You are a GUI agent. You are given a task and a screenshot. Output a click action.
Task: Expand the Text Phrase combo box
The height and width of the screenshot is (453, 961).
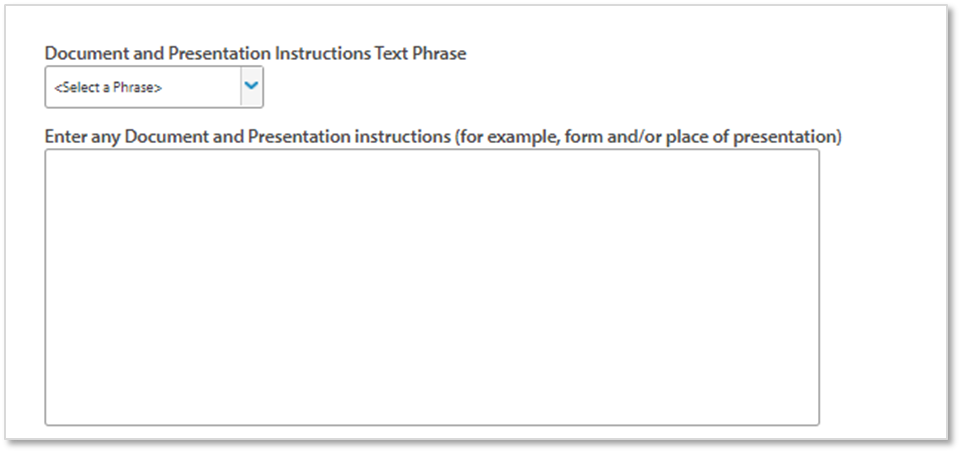point(154,87)
